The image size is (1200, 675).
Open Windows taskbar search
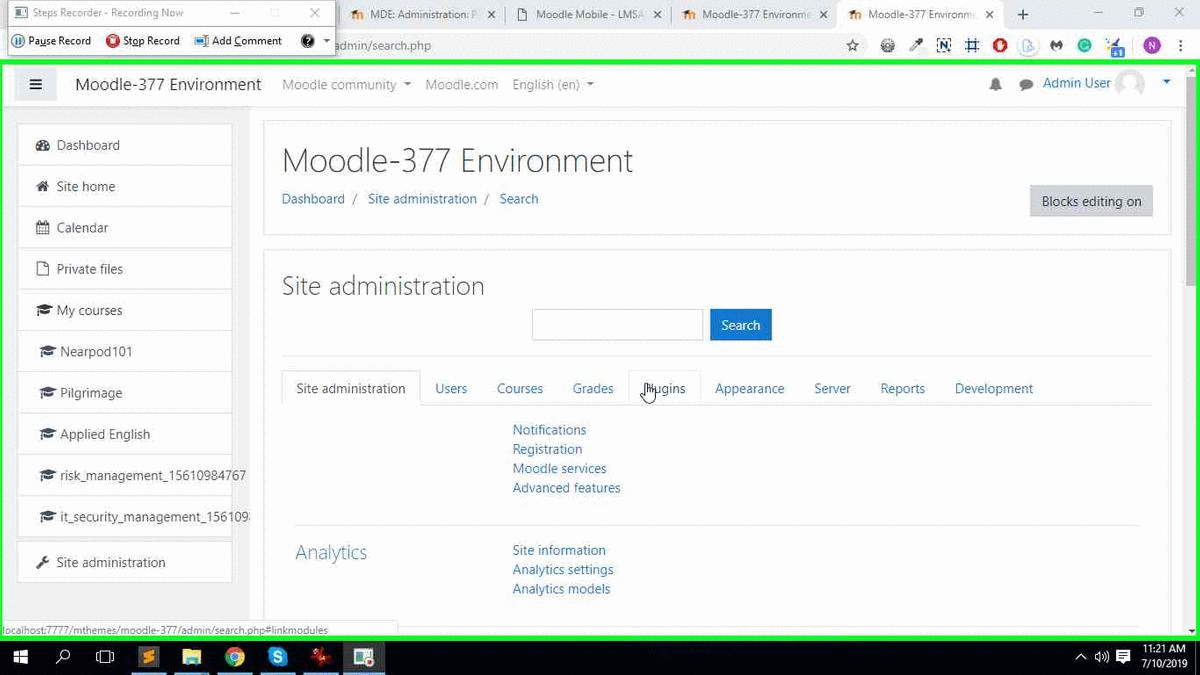click(63, 657)
